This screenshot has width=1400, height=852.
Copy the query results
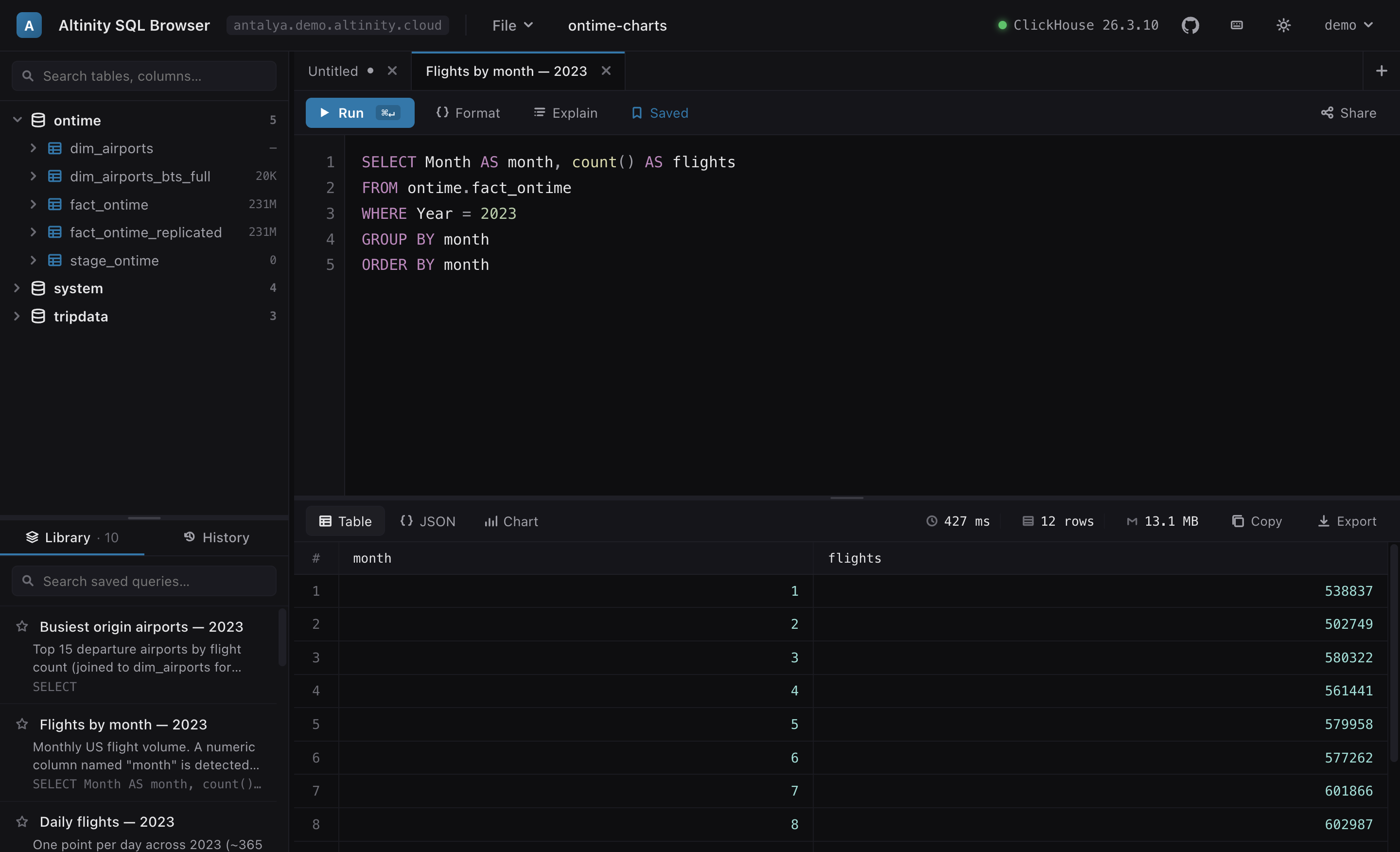pyautogui.click(x=1257, y=521)
